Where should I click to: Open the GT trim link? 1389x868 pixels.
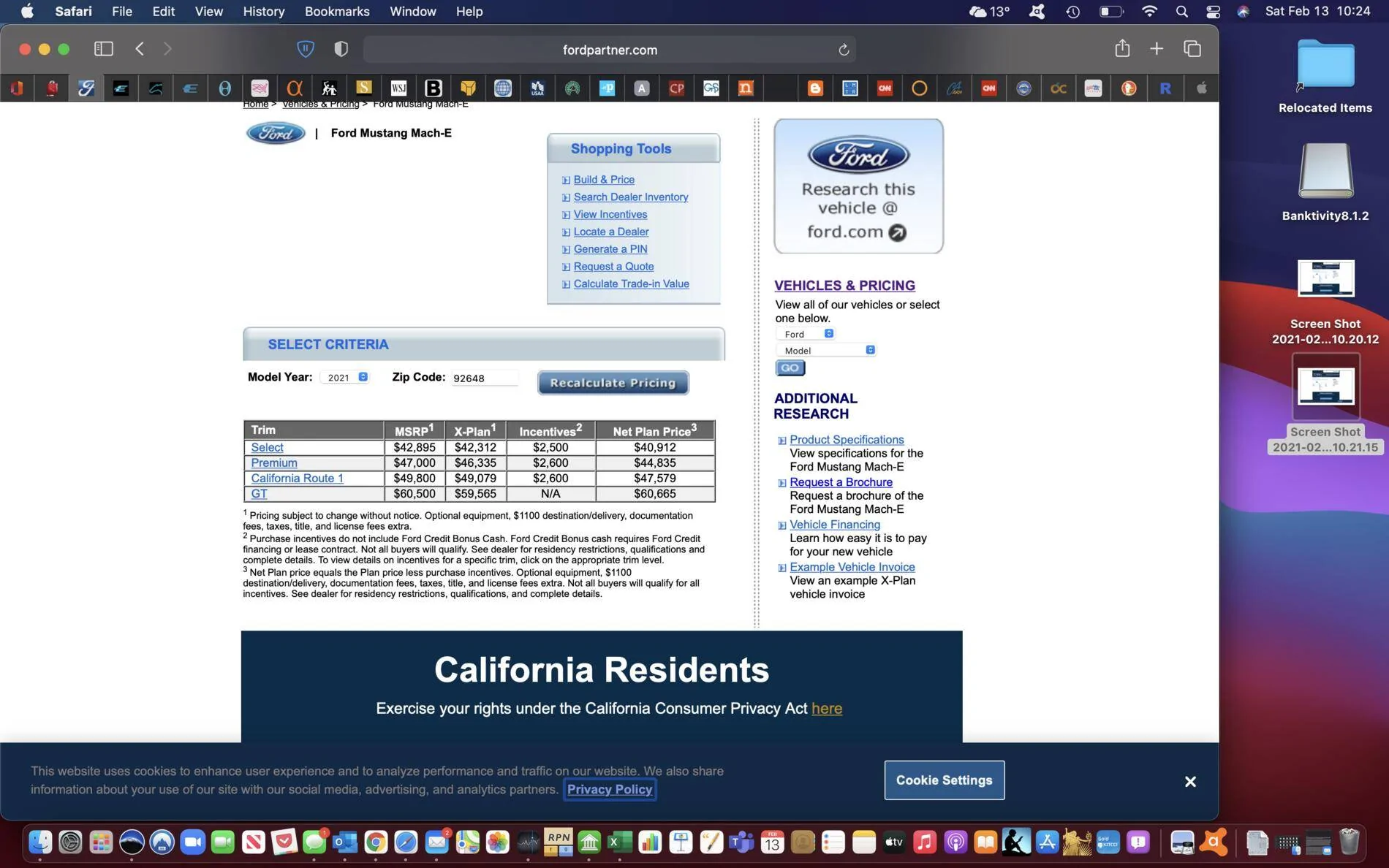259,494
